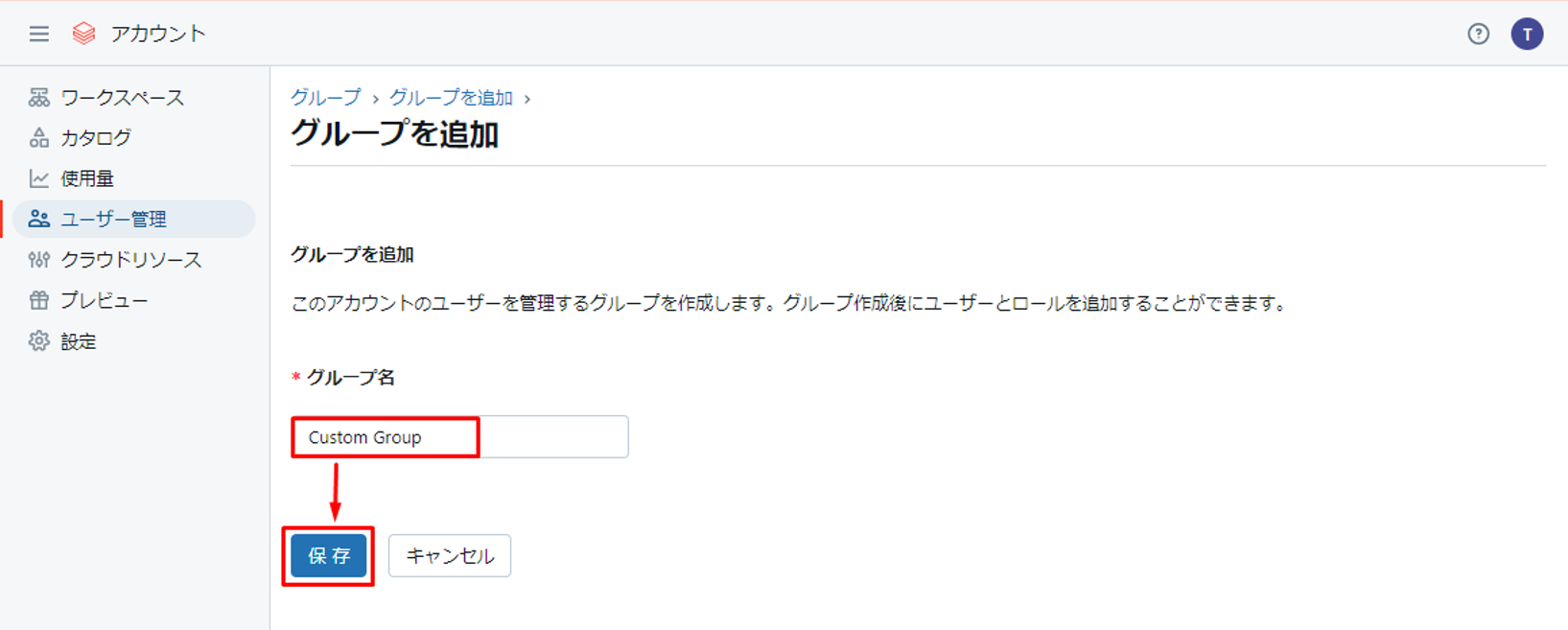Image resolution: width=1568 pixels, height=630 pixels.
Task: Select カタログ from the sidebar
Action: 96,138
